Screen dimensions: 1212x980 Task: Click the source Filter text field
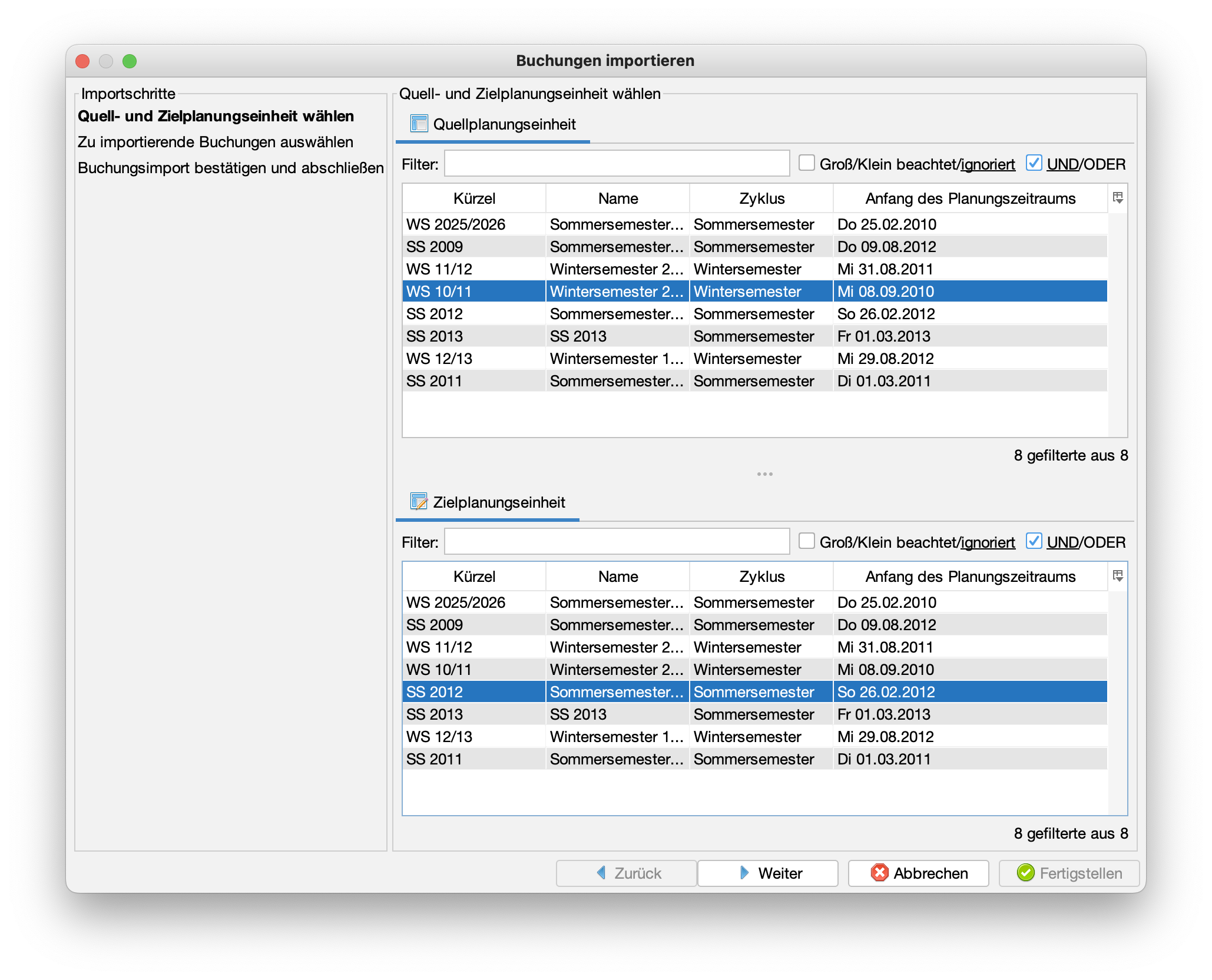(617, 164)
